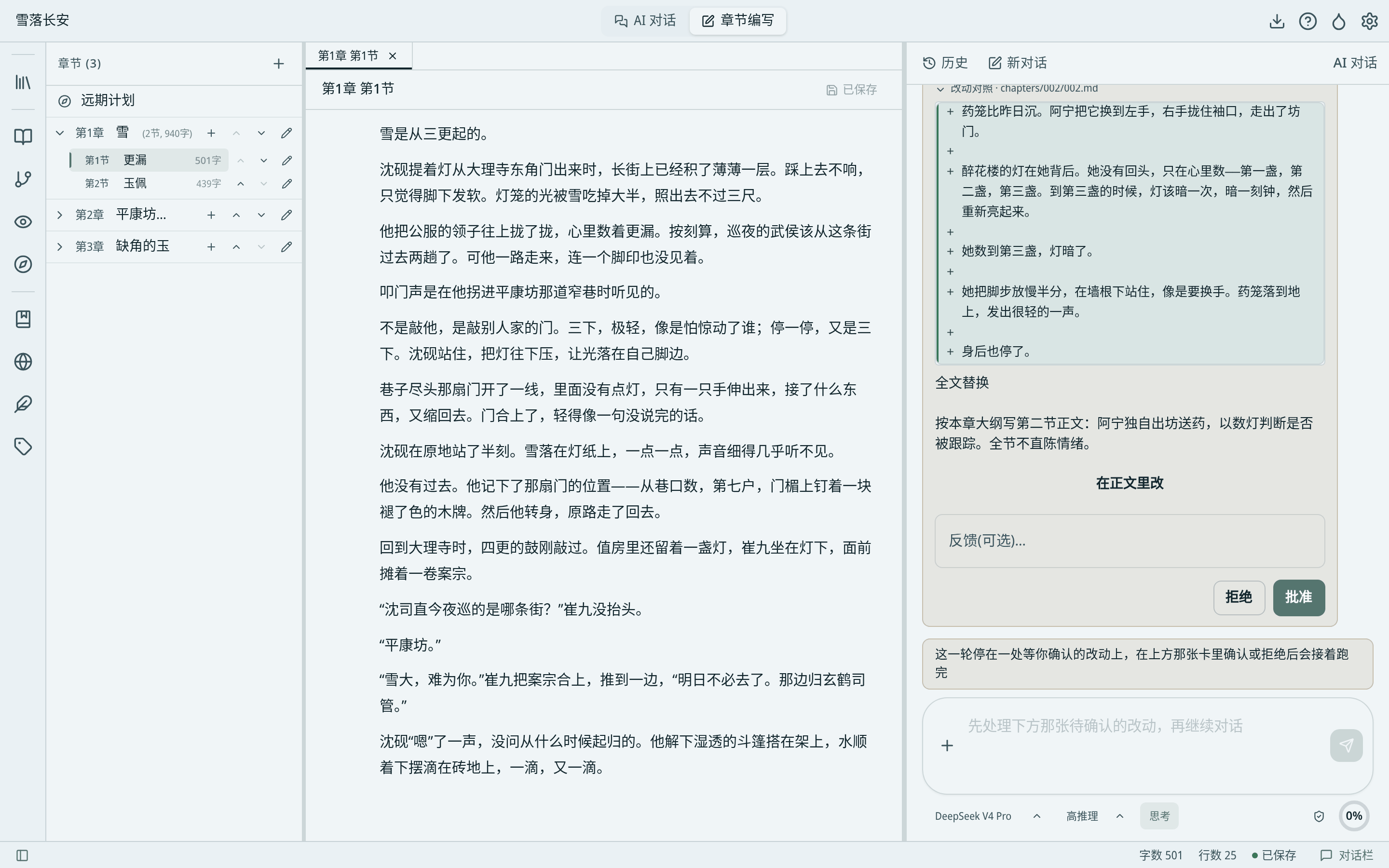
Task: Click the droplet theme icon
Action: click(x=1338, y=21)
